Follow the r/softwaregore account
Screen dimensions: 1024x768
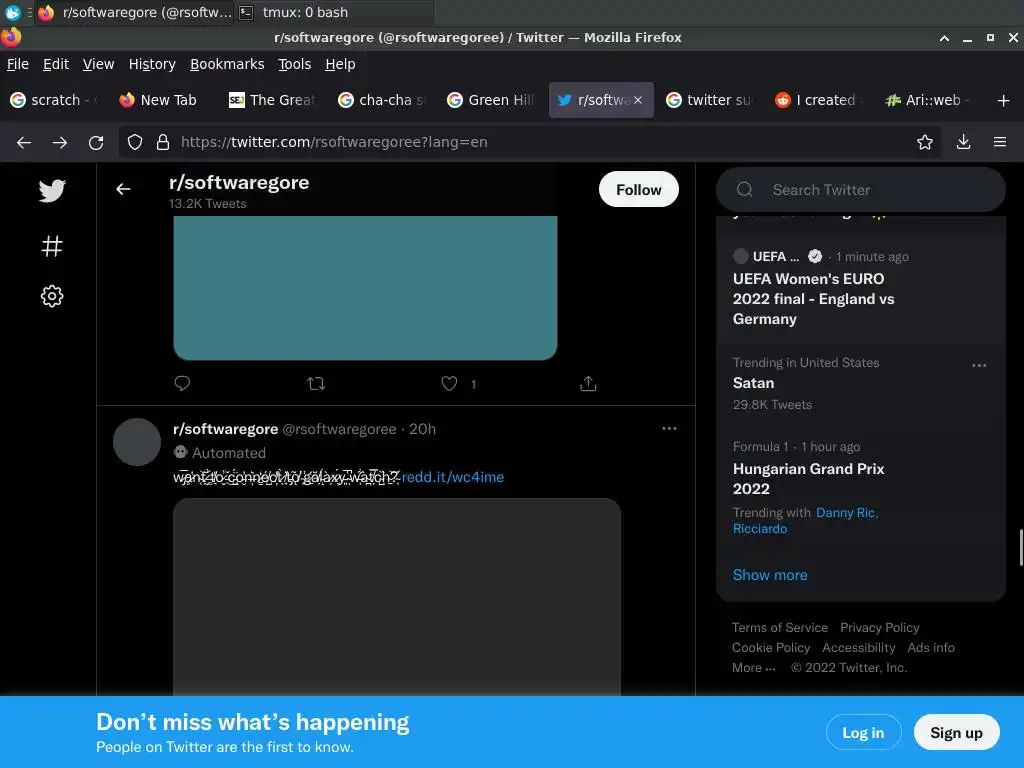point(639,189)
